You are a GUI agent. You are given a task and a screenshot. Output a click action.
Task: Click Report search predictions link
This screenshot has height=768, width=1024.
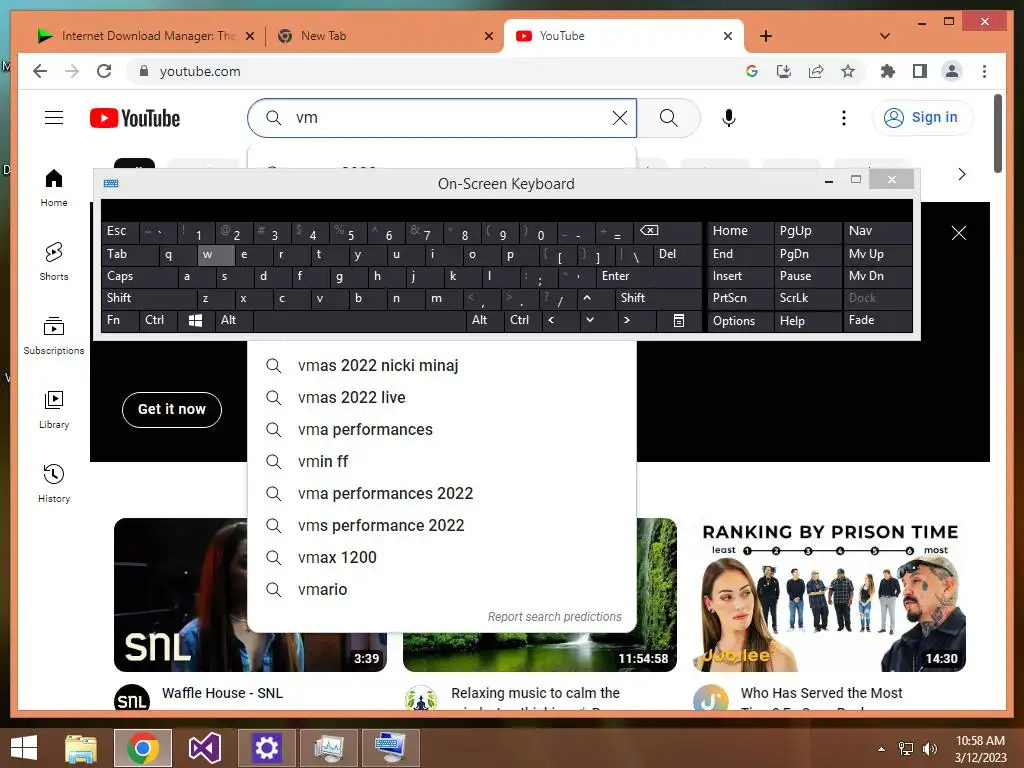coord(554,616)
